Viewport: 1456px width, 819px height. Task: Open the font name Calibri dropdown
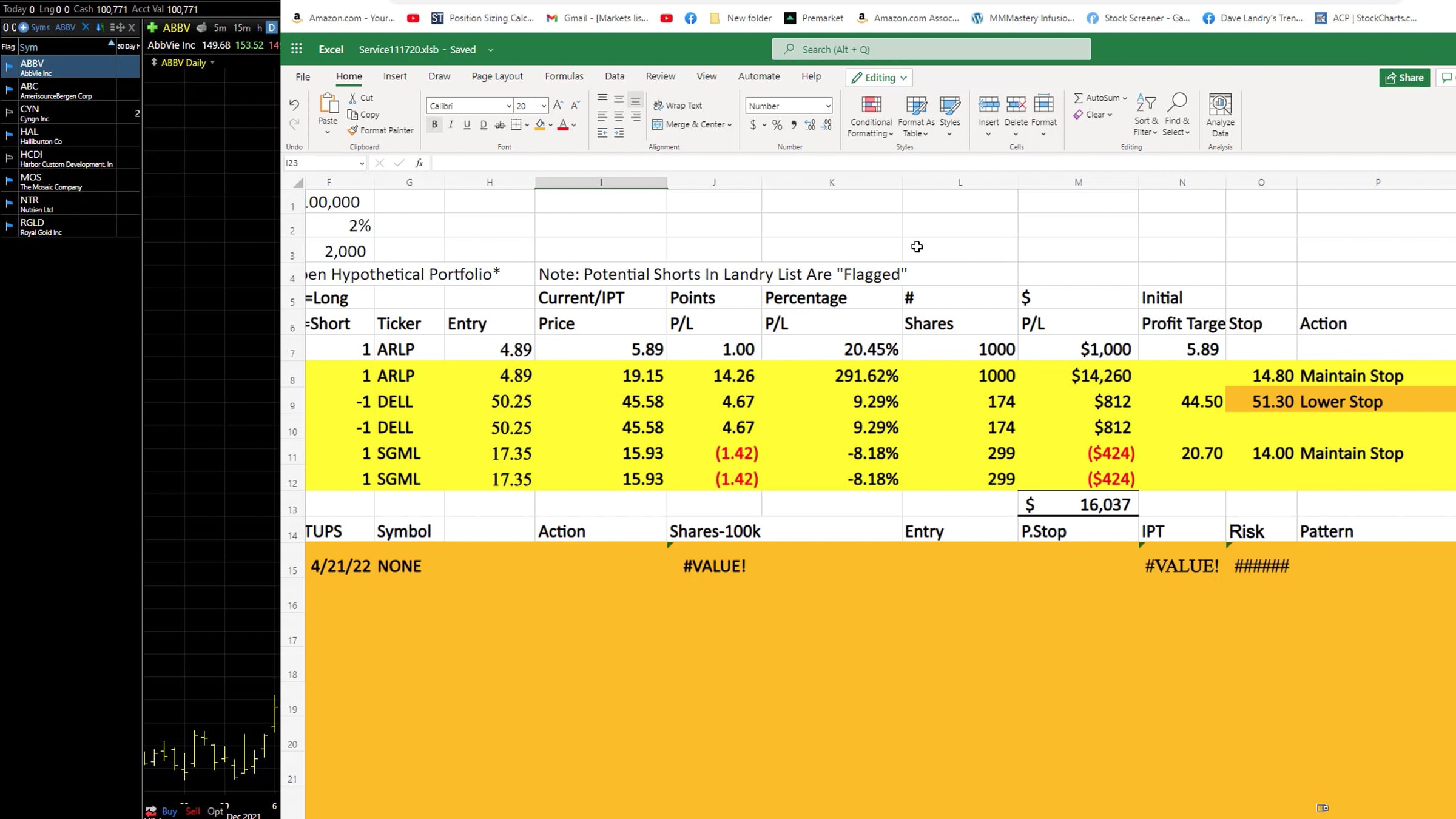pos(508,106)
